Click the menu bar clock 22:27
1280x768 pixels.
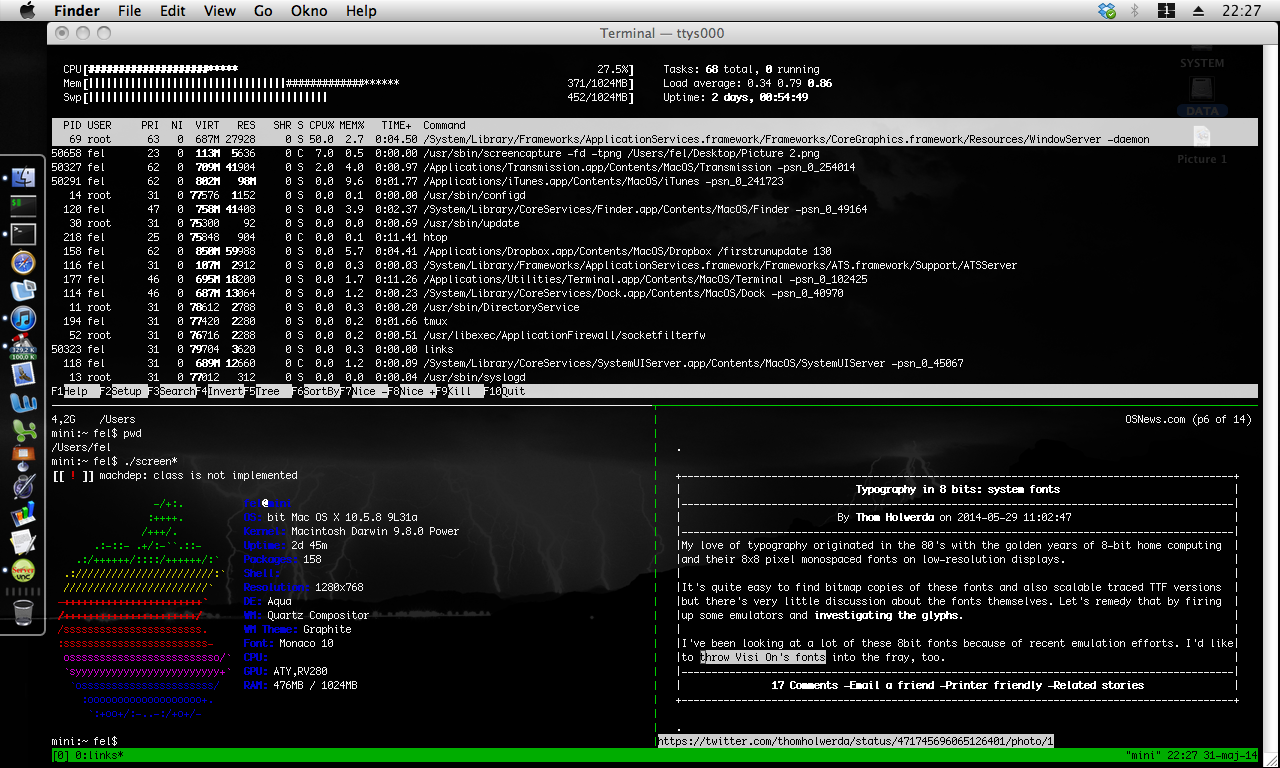[1240, 11]
